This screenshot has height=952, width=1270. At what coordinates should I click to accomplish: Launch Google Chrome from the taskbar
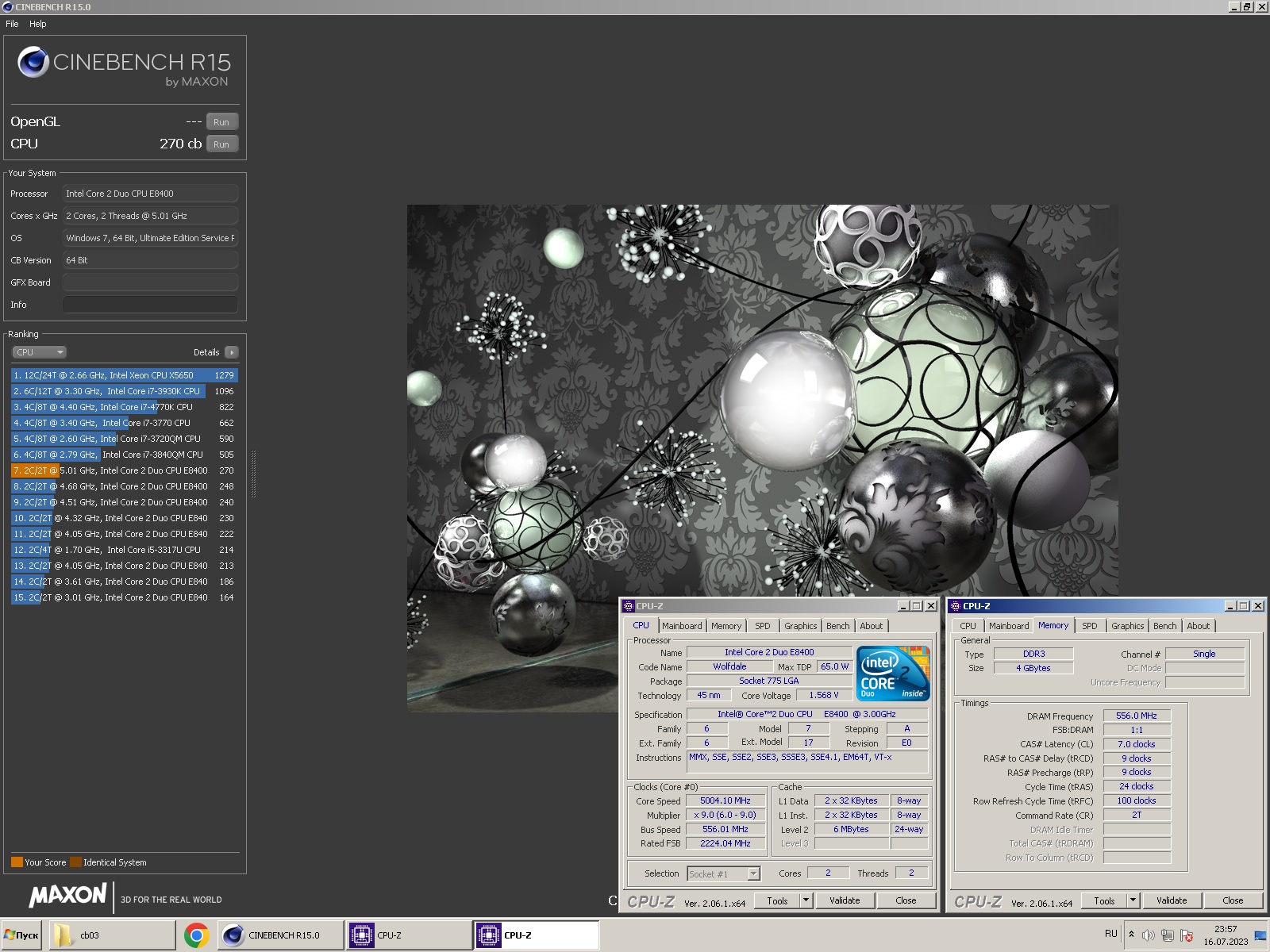click(x=197, y=935)
